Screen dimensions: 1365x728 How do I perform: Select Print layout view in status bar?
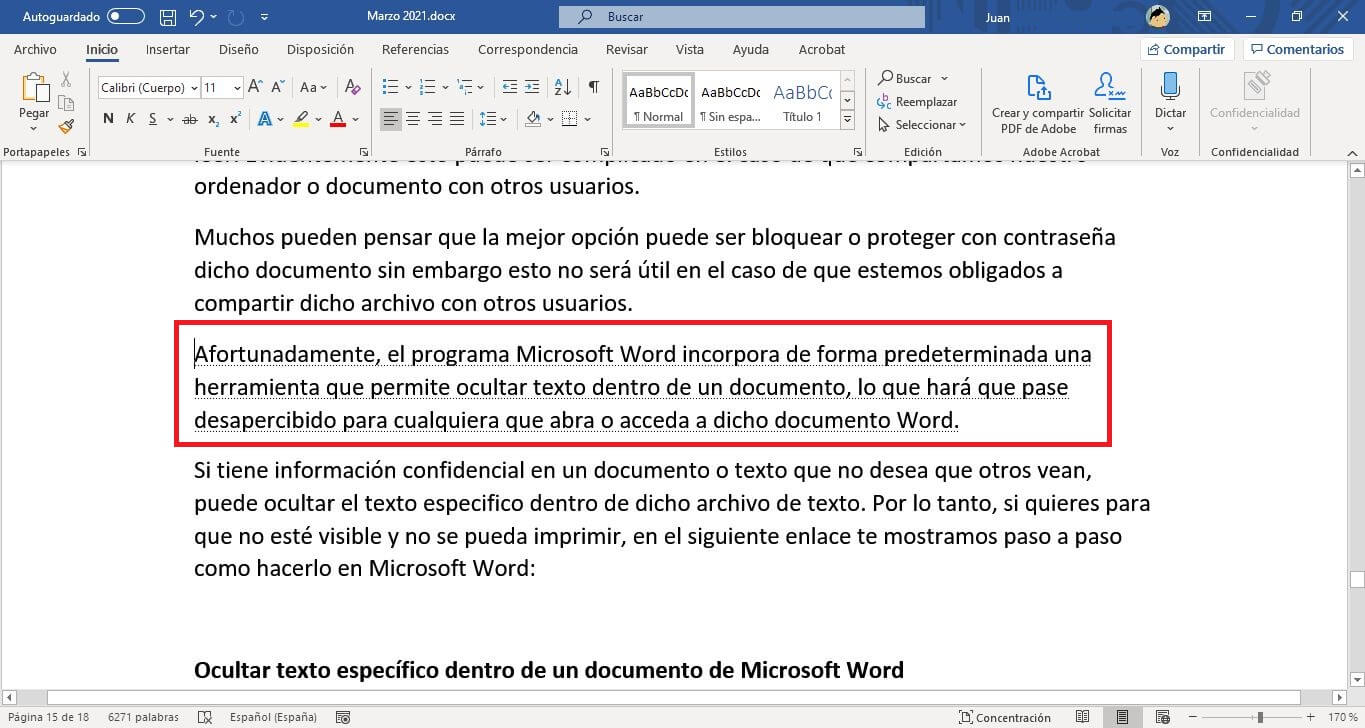1122,717
